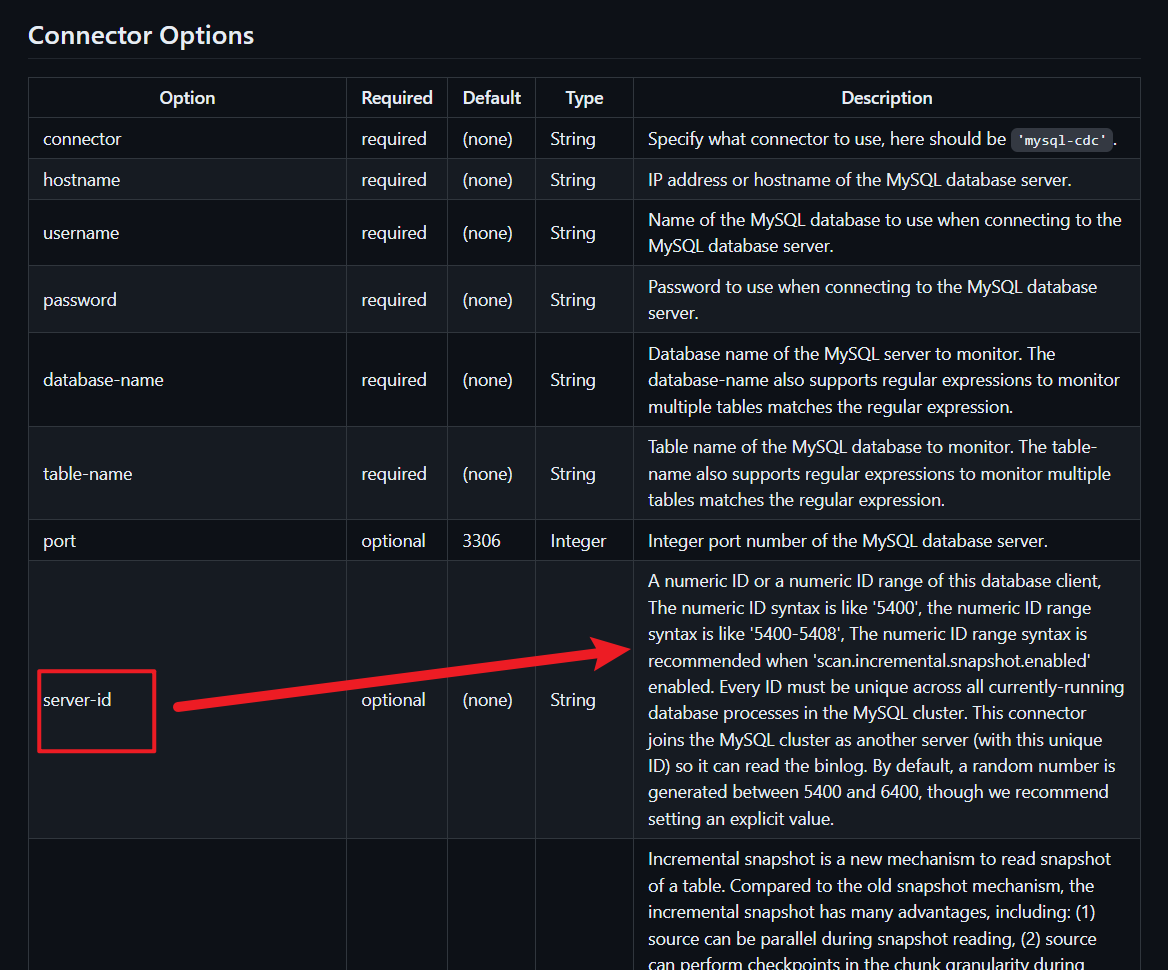Select the 'Type' column header
The image size is (1168, 970).
click(x=584, y=98)
